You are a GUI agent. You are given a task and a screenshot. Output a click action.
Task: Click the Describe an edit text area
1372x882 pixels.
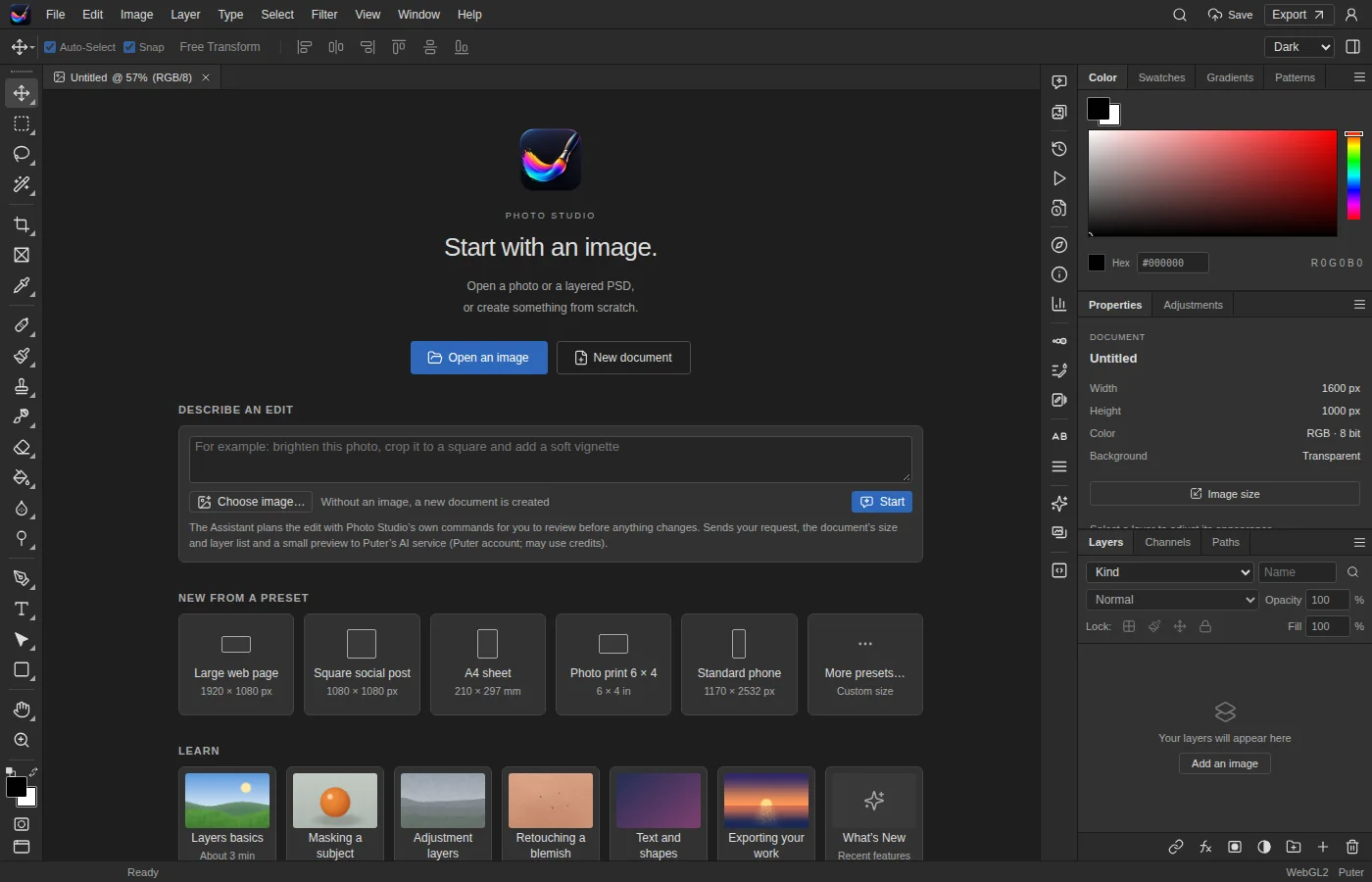coord(551,459)
